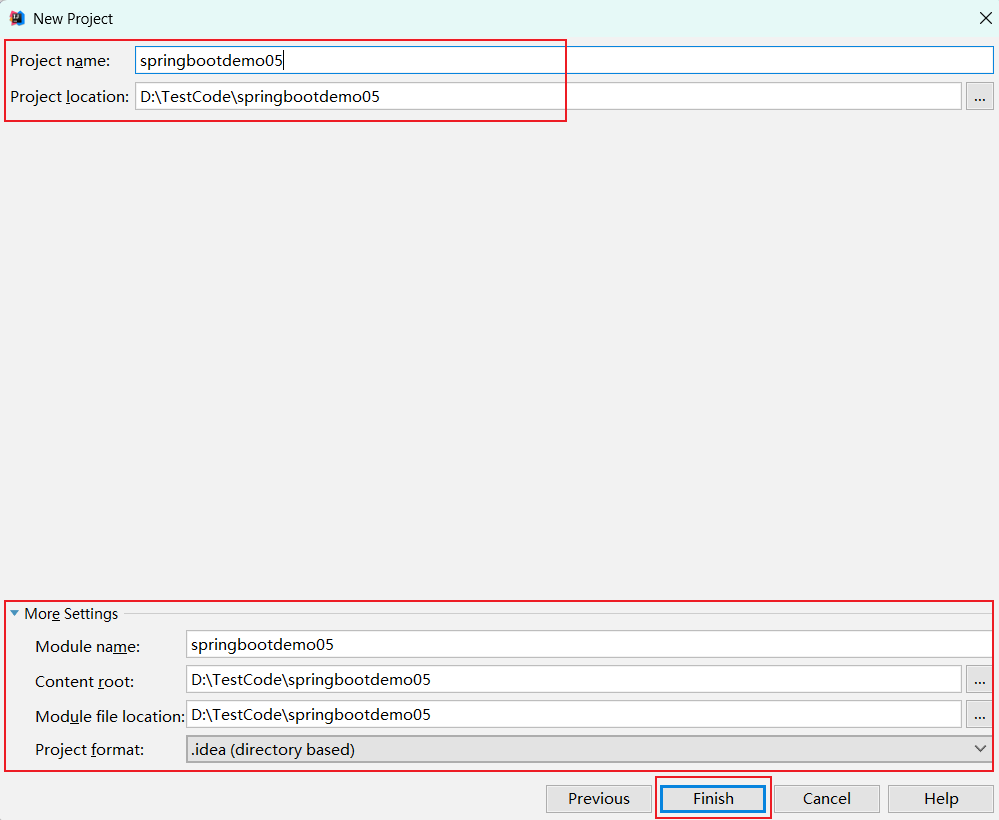
Task: Collapse the More Settings section
Action: (x=15, y=614)
